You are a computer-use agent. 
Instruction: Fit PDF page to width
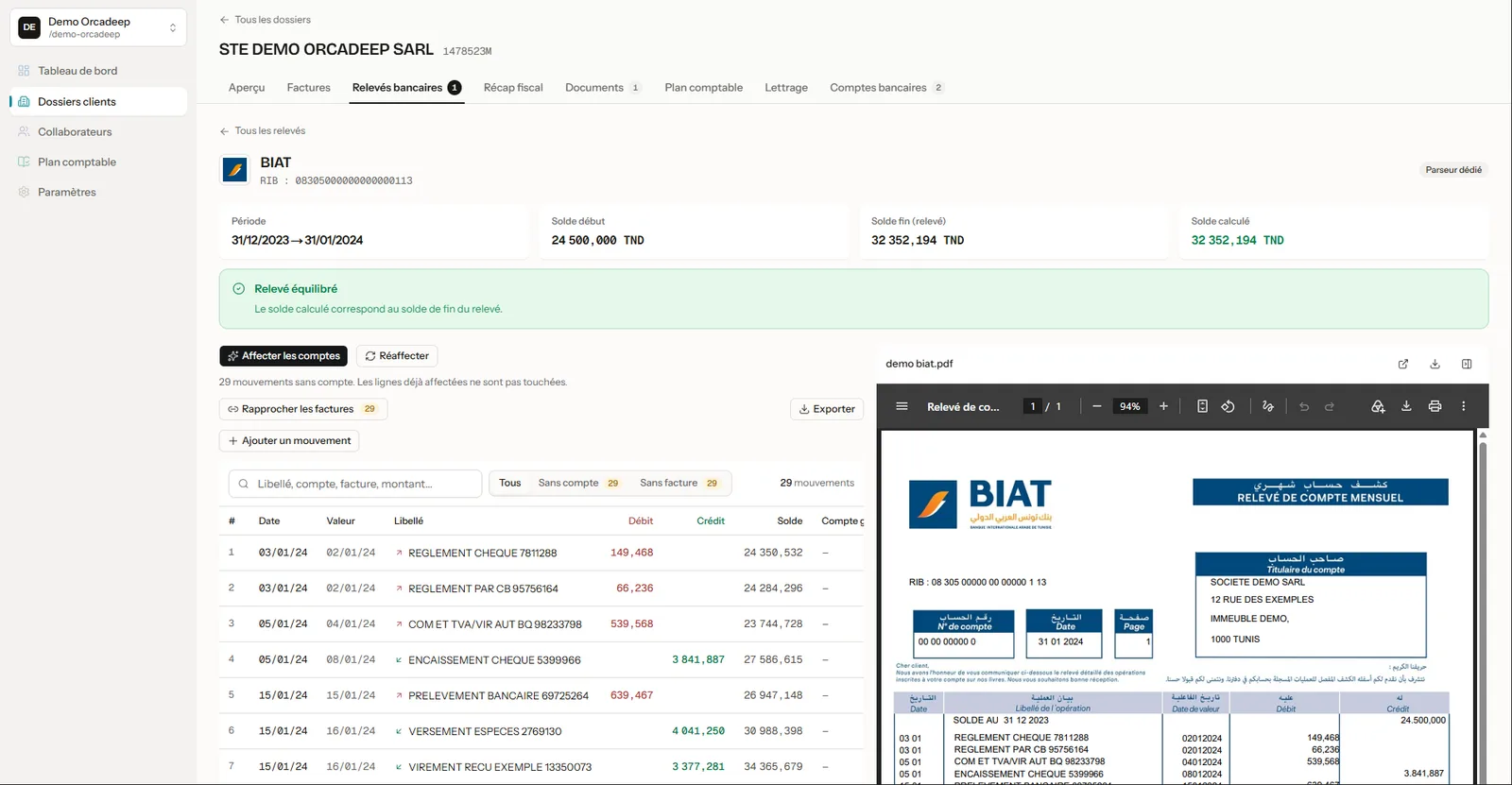click(x=1202, y=406)
